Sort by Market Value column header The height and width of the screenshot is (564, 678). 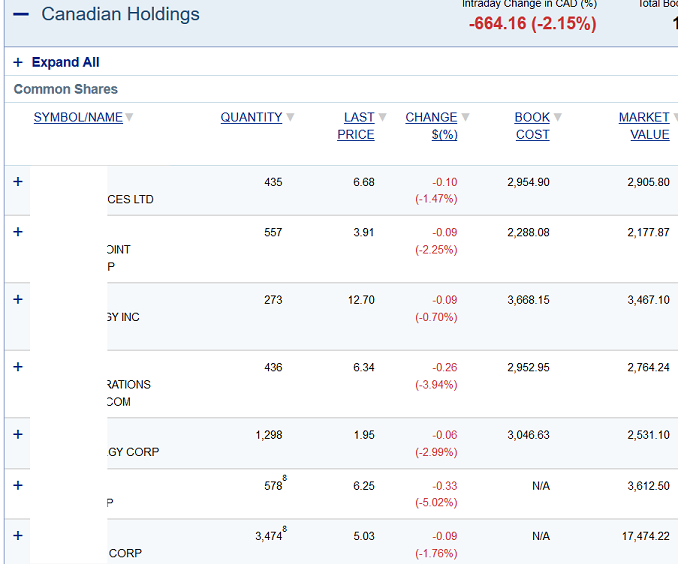coord(644,126)
